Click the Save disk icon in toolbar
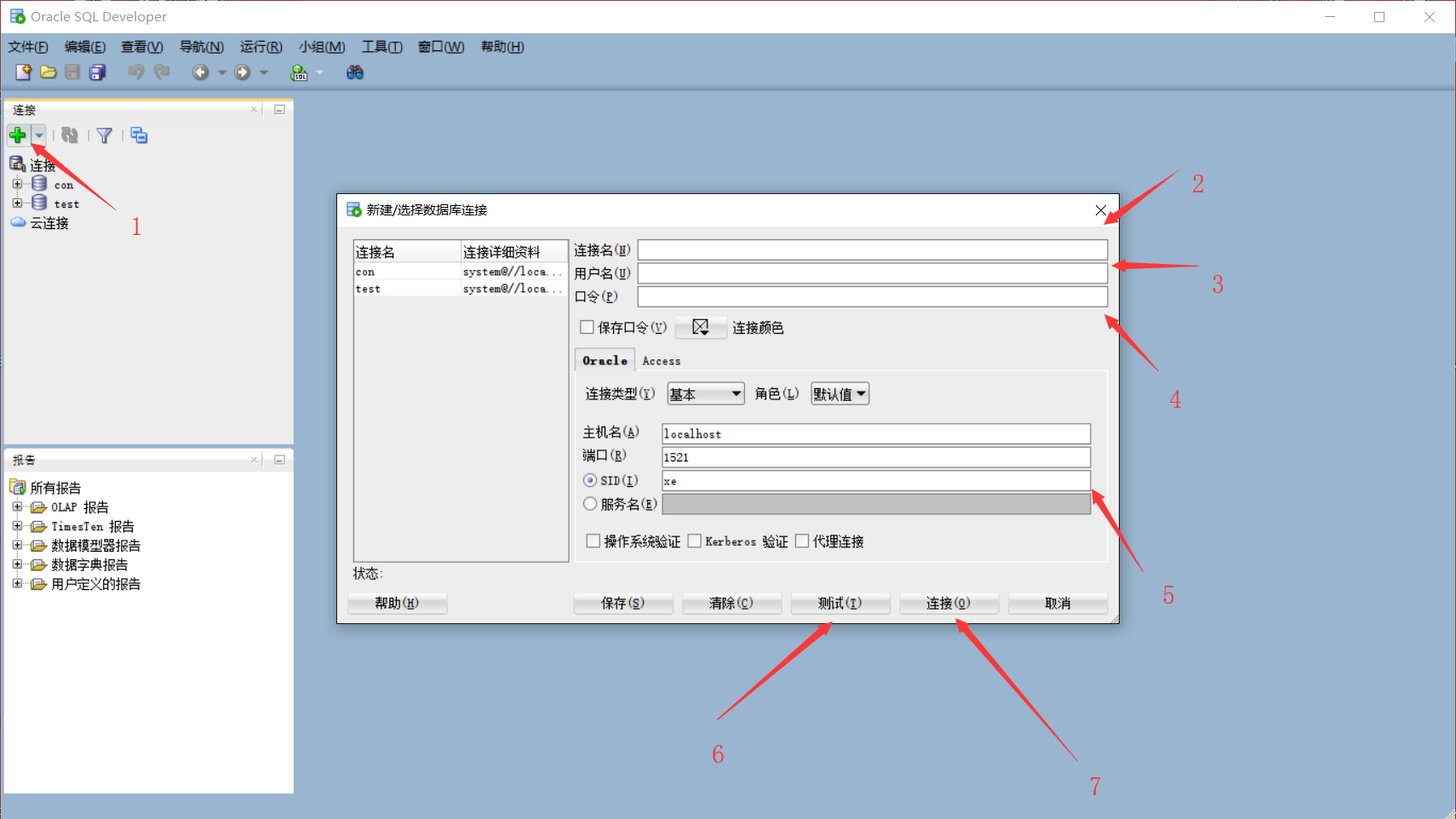The height and width of the screenshot is (819, 1456). click(x=72, y=72)
